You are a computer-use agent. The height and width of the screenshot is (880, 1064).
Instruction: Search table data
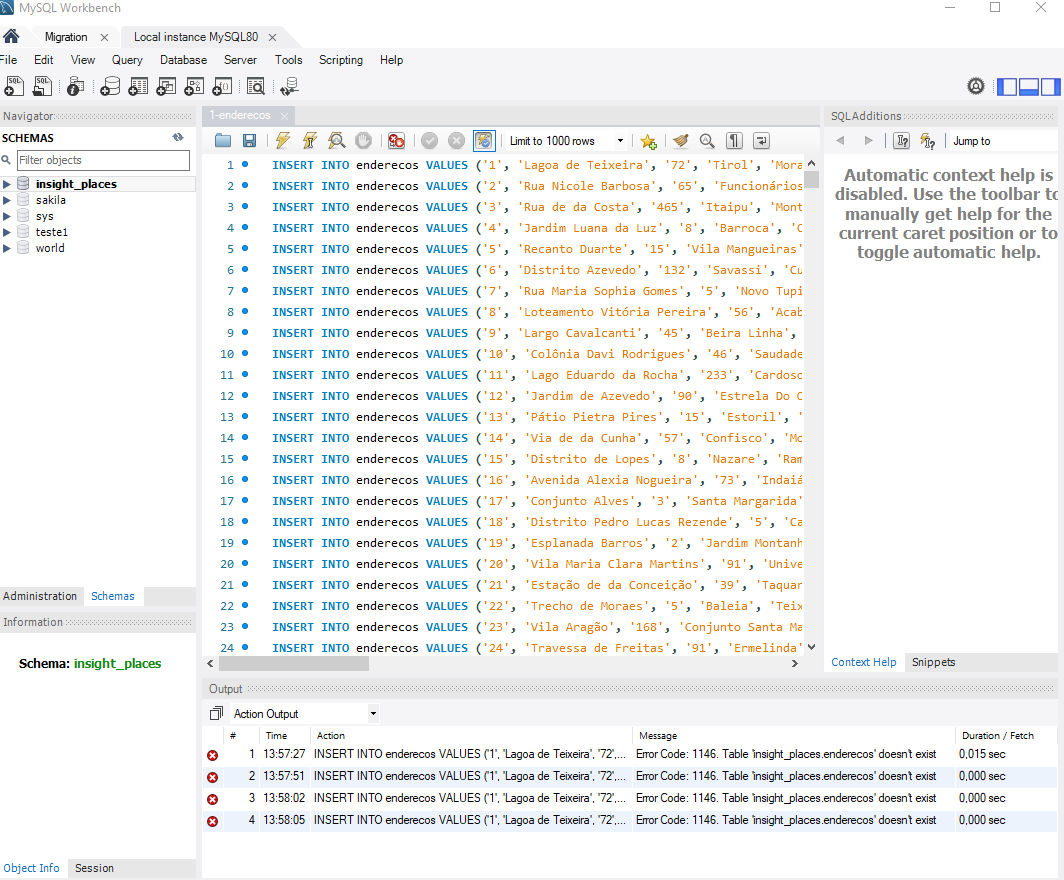pos(256,86)
